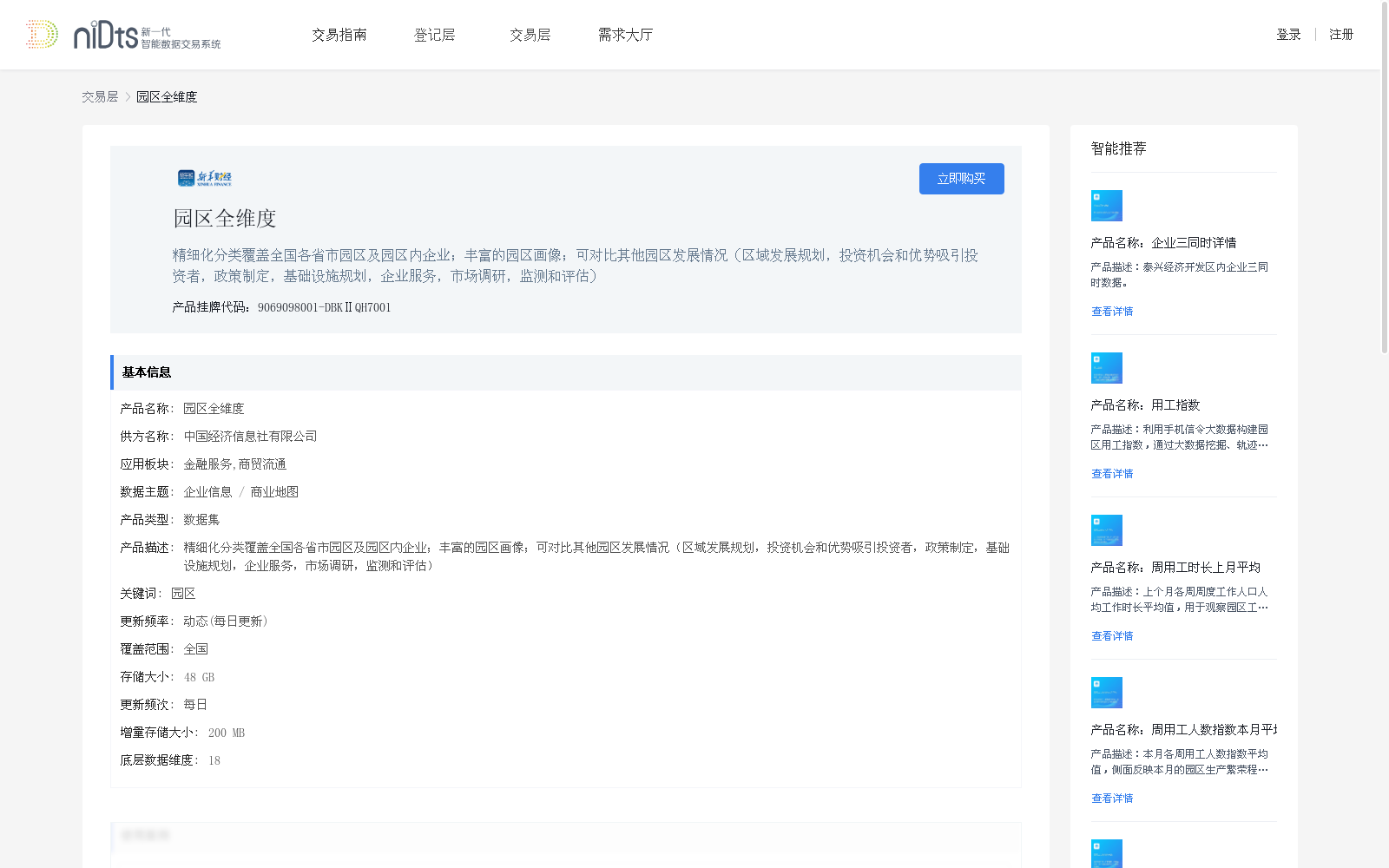Click the page vertical scrollbar

click(1384, 178)
